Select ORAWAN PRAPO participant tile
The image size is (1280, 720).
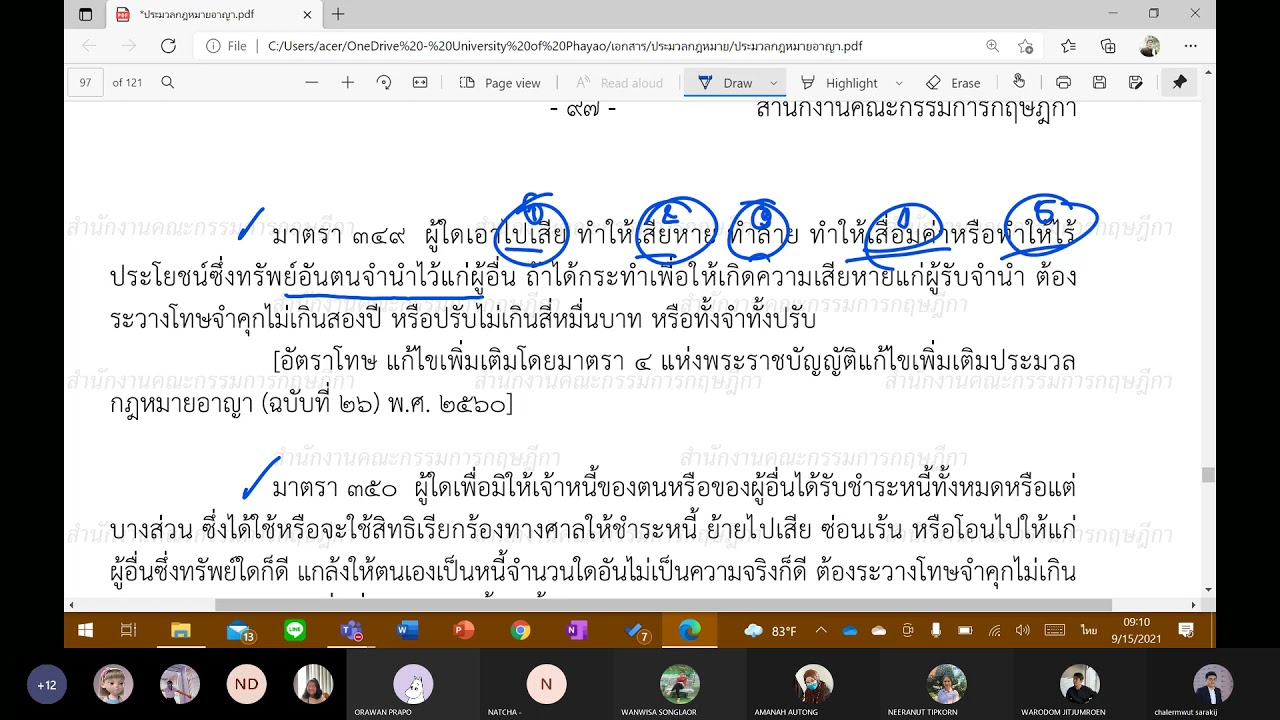pos(413,685)
